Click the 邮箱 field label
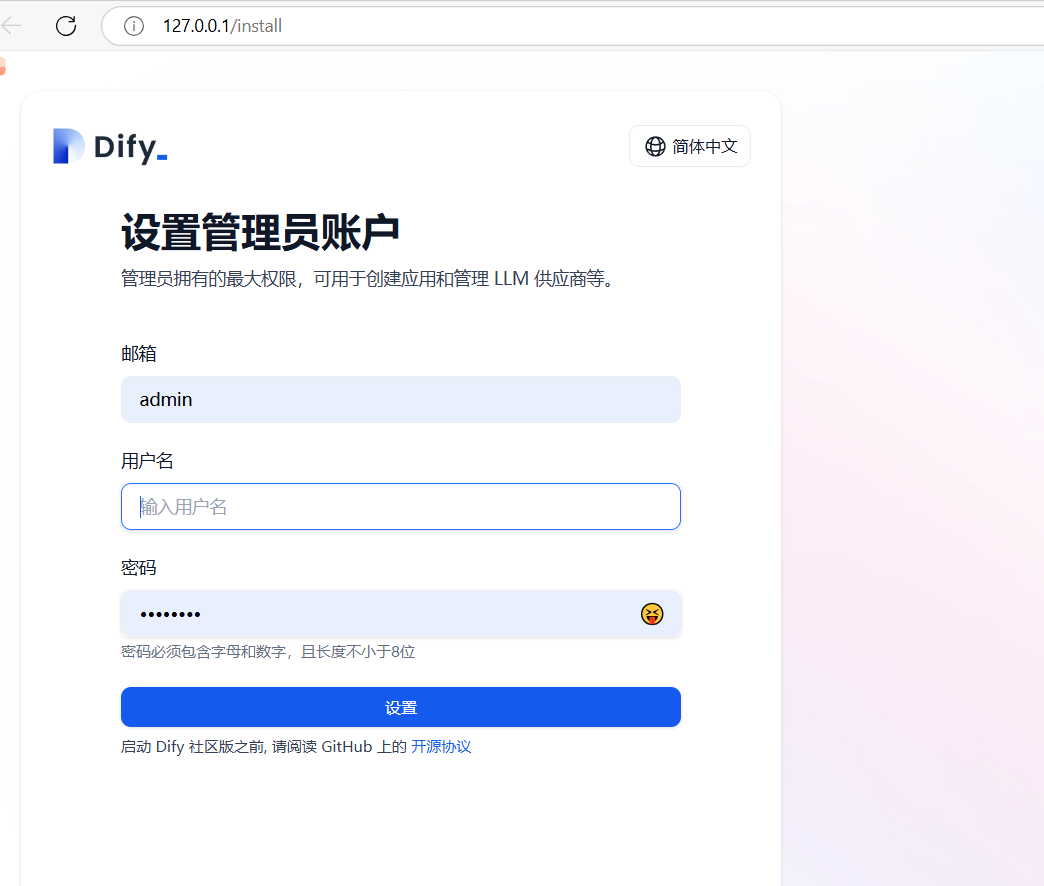This screenshot has height=886, width=1044. pos(138,353)
